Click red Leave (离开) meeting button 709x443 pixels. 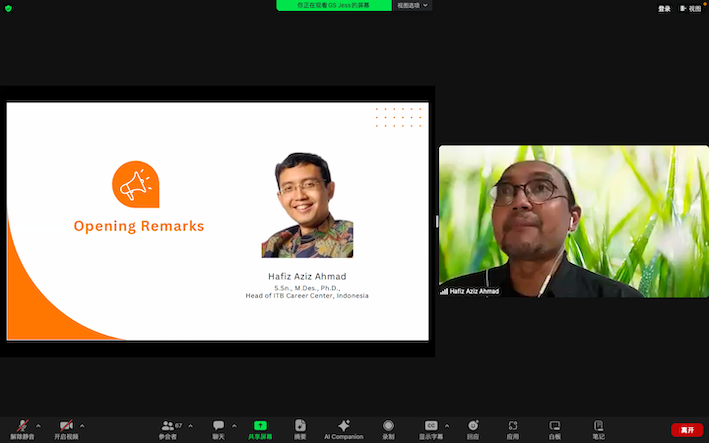[687, 430]
